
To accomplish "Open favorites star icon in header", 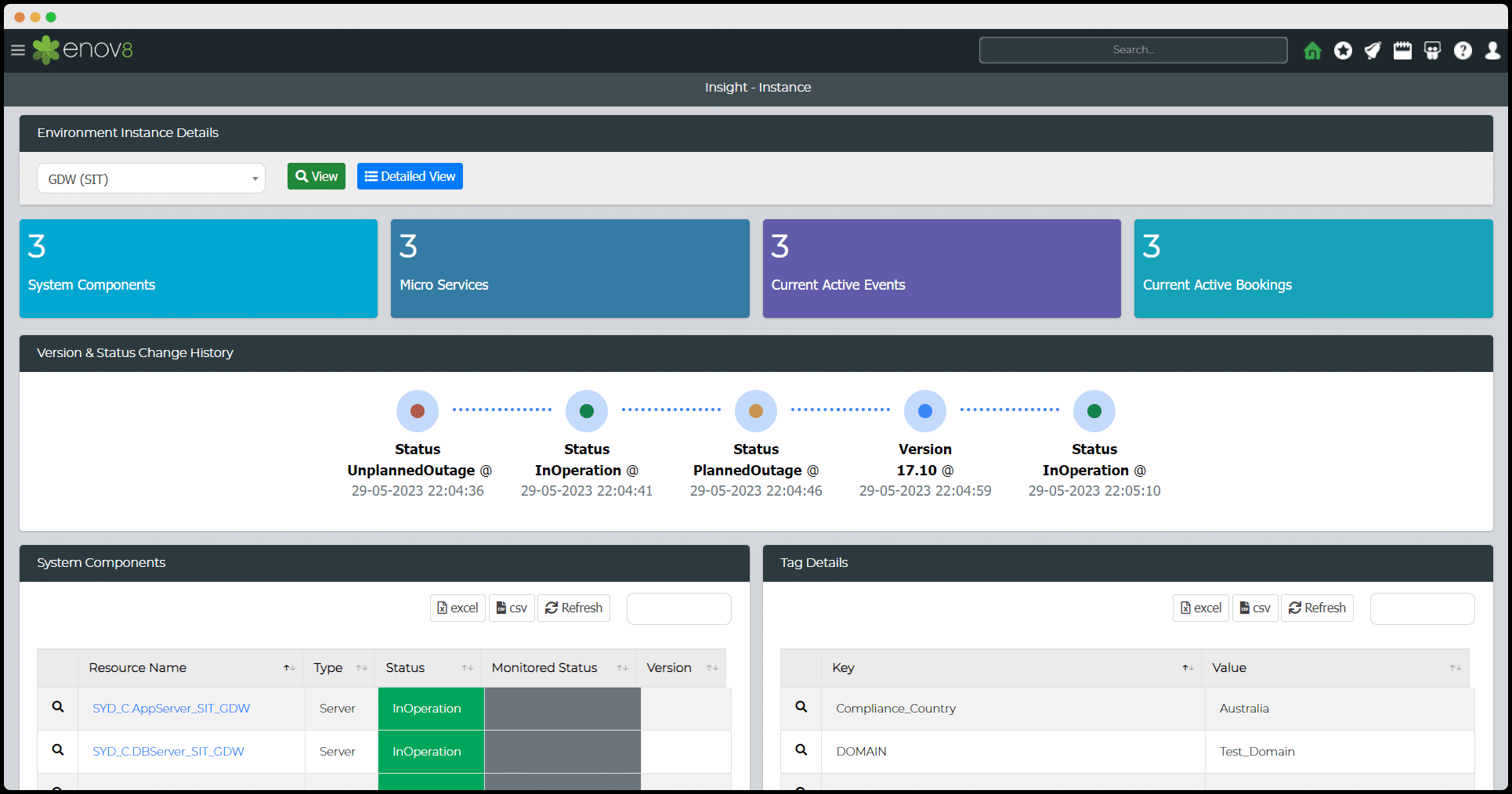I will click(x=1343, y=51).
